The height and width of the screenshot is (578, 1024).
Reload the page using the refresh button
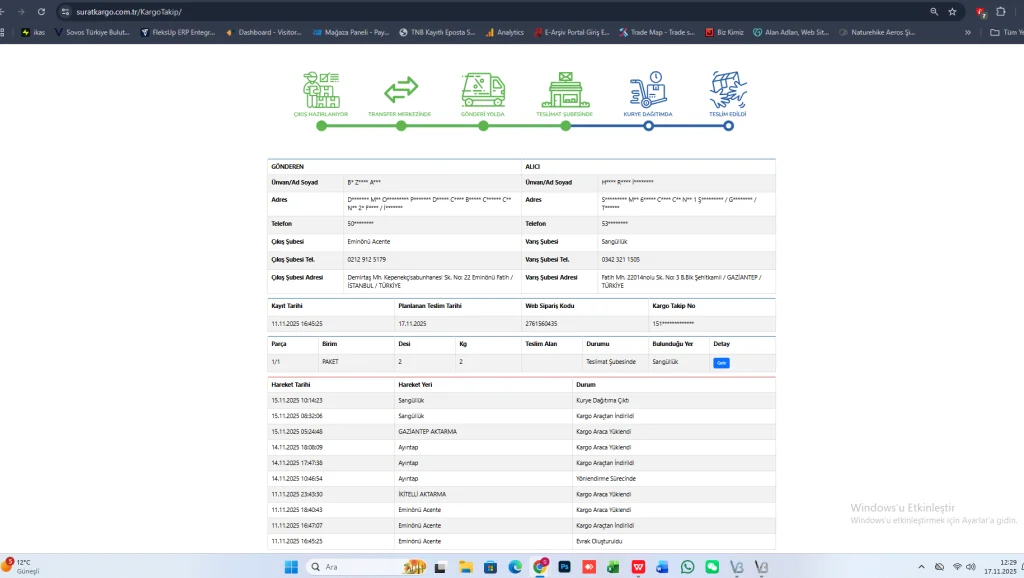coord(41,11)
